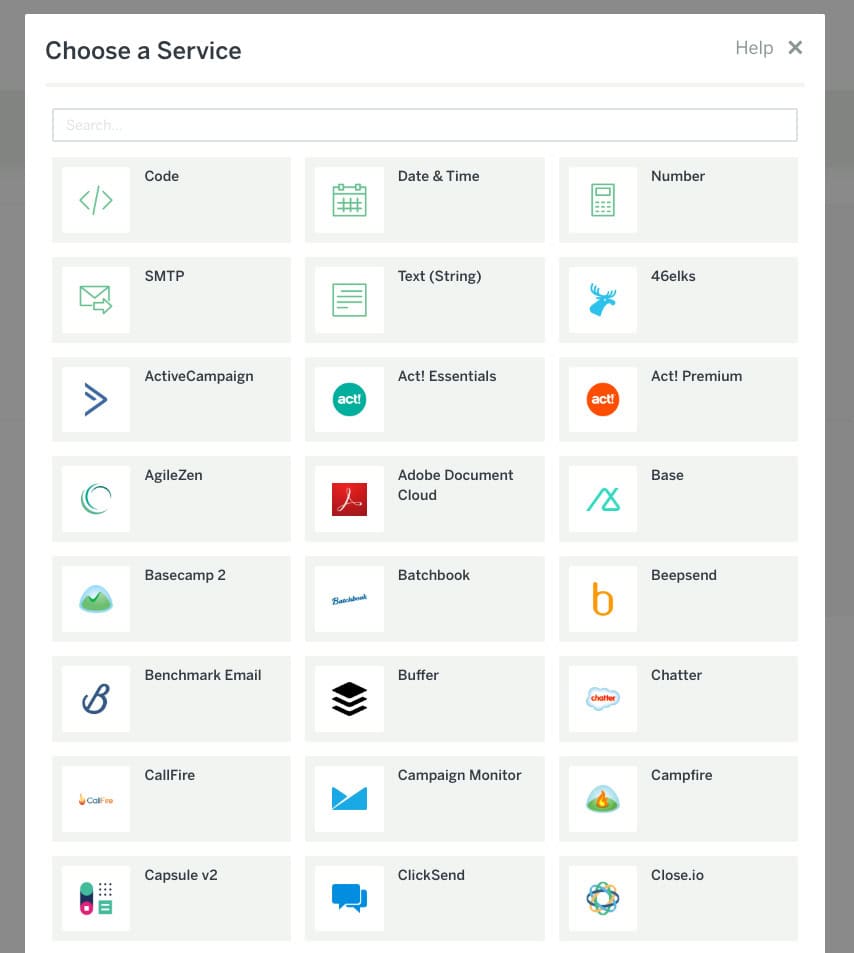
Task: Click the Basecamp 2 mountain icon
Action: (96, 599)
